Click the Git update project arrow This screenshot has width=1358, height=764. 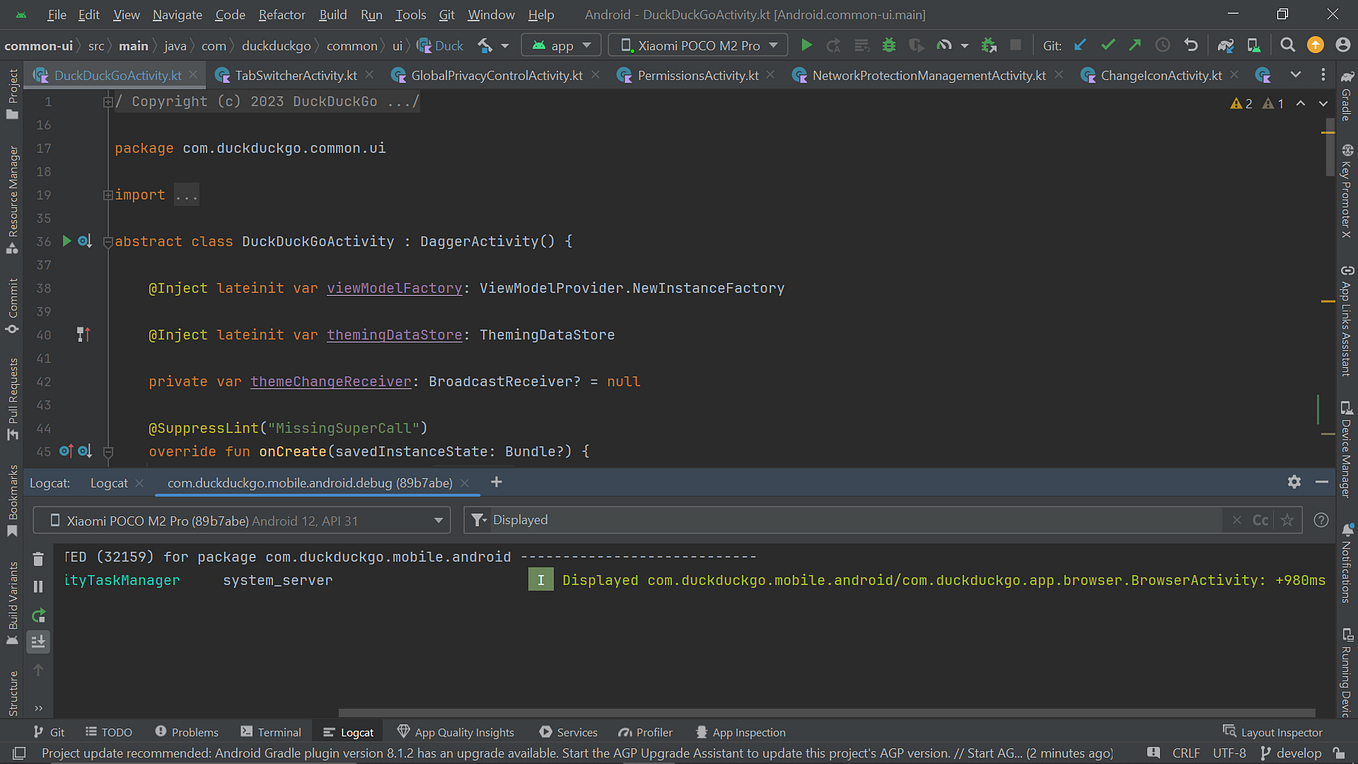(x=1080, y=45)
